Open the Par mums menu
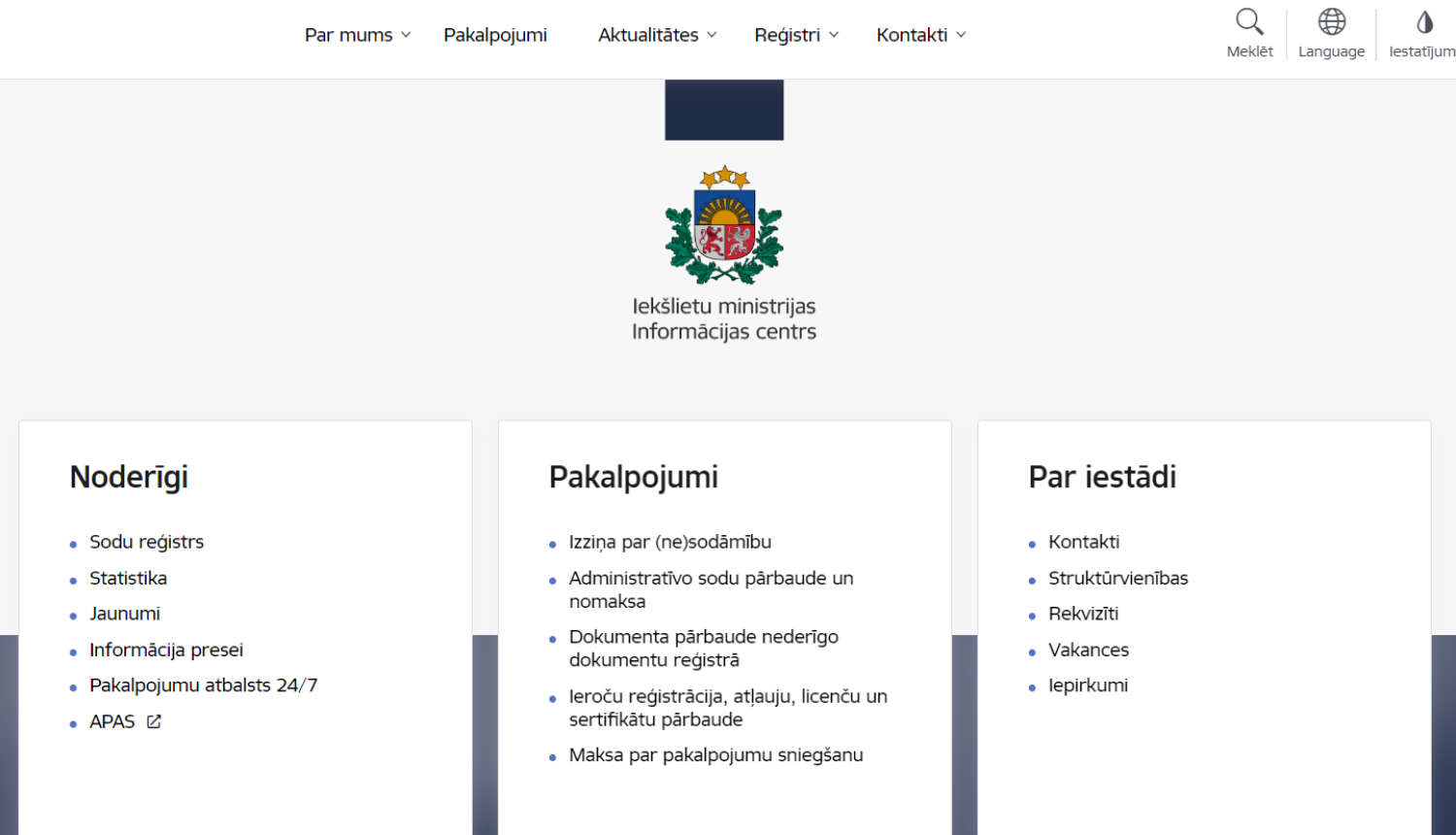 [x=348, y=35]
